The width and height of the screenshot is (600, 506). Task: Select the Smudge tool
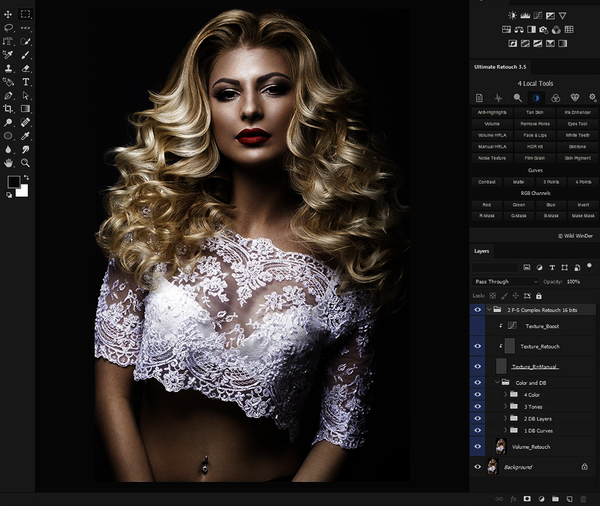25,150
